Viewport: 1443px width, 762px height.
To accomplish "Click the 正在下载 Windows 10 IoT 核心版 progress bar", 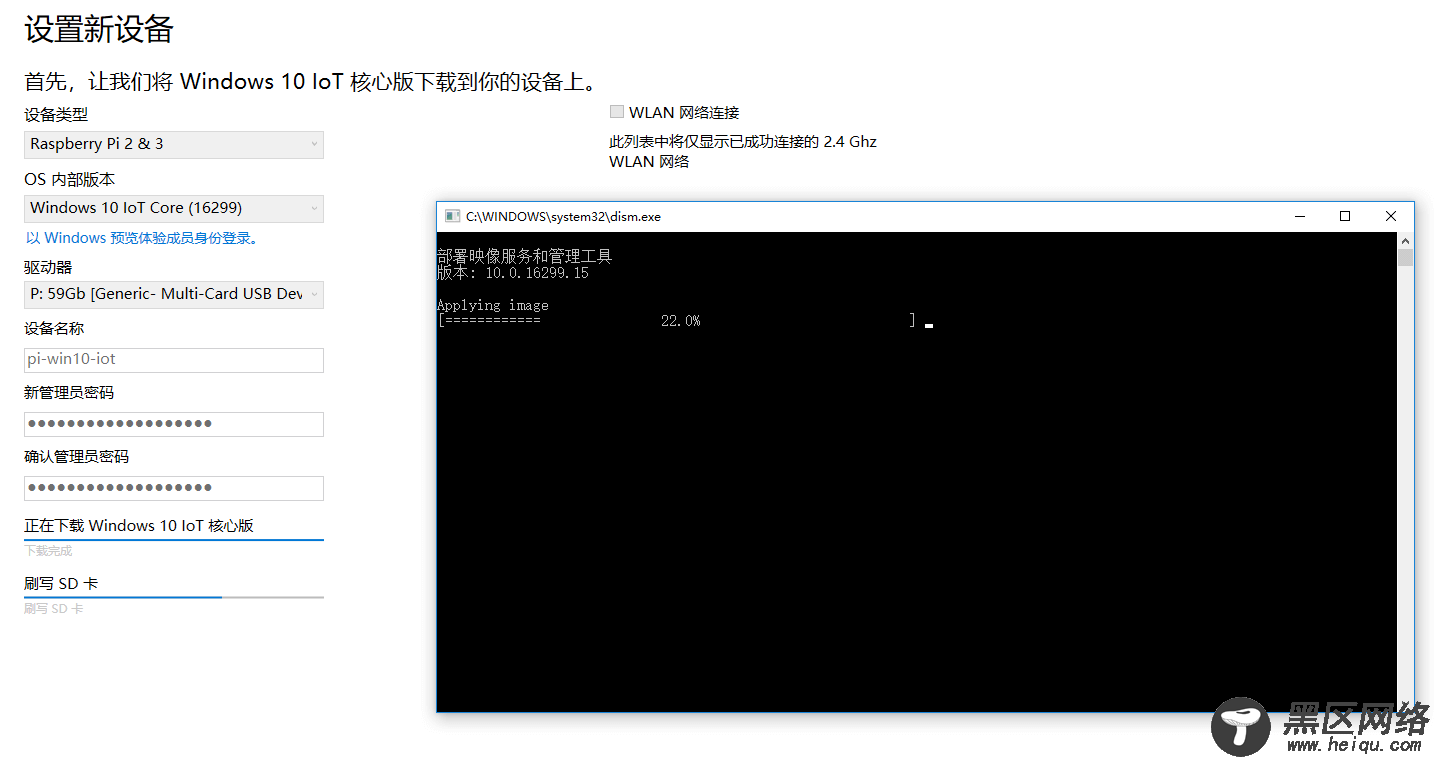I will coord(174,540).
